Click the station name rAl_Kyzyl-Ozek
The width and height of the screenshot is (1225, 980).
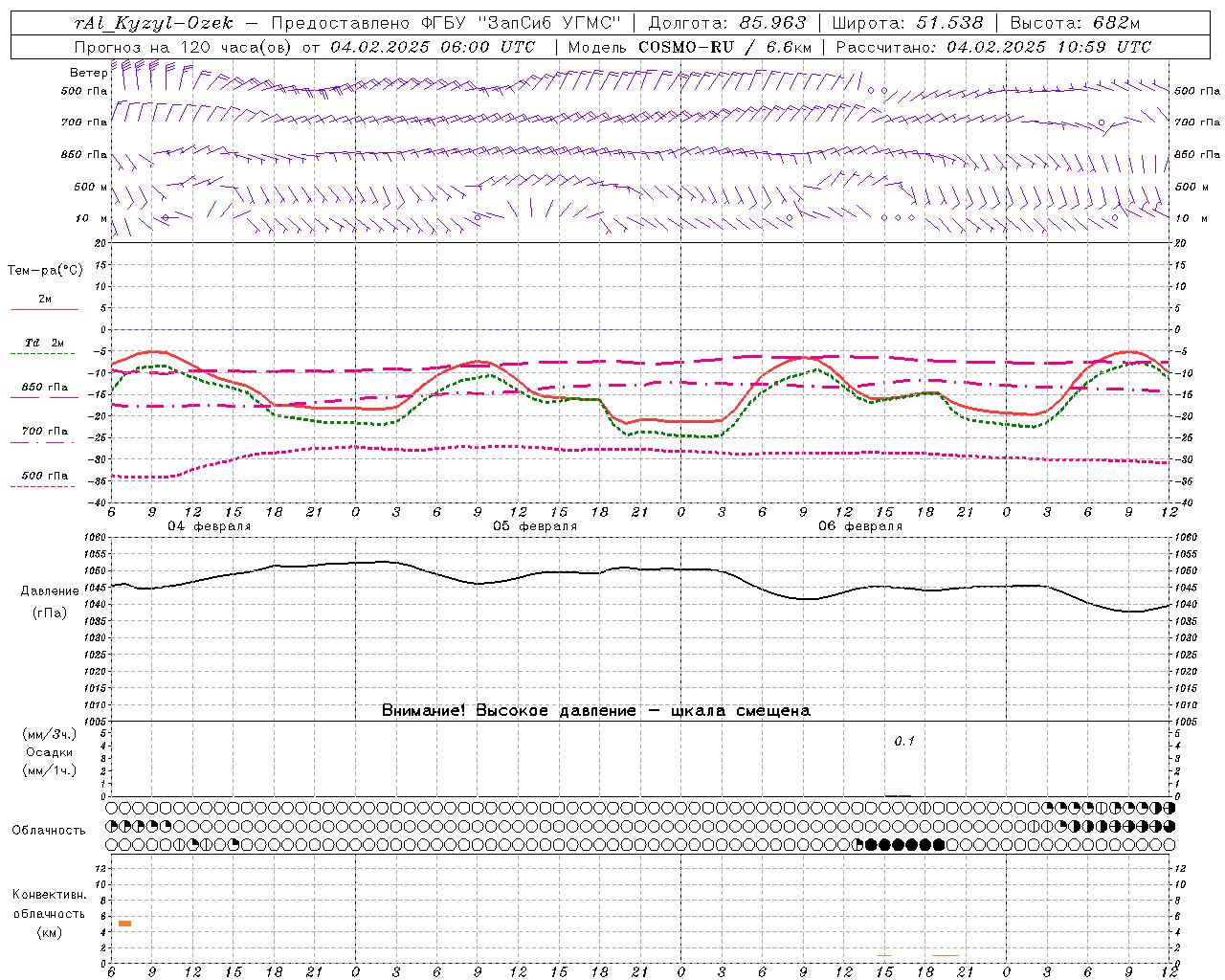[153, 23]
